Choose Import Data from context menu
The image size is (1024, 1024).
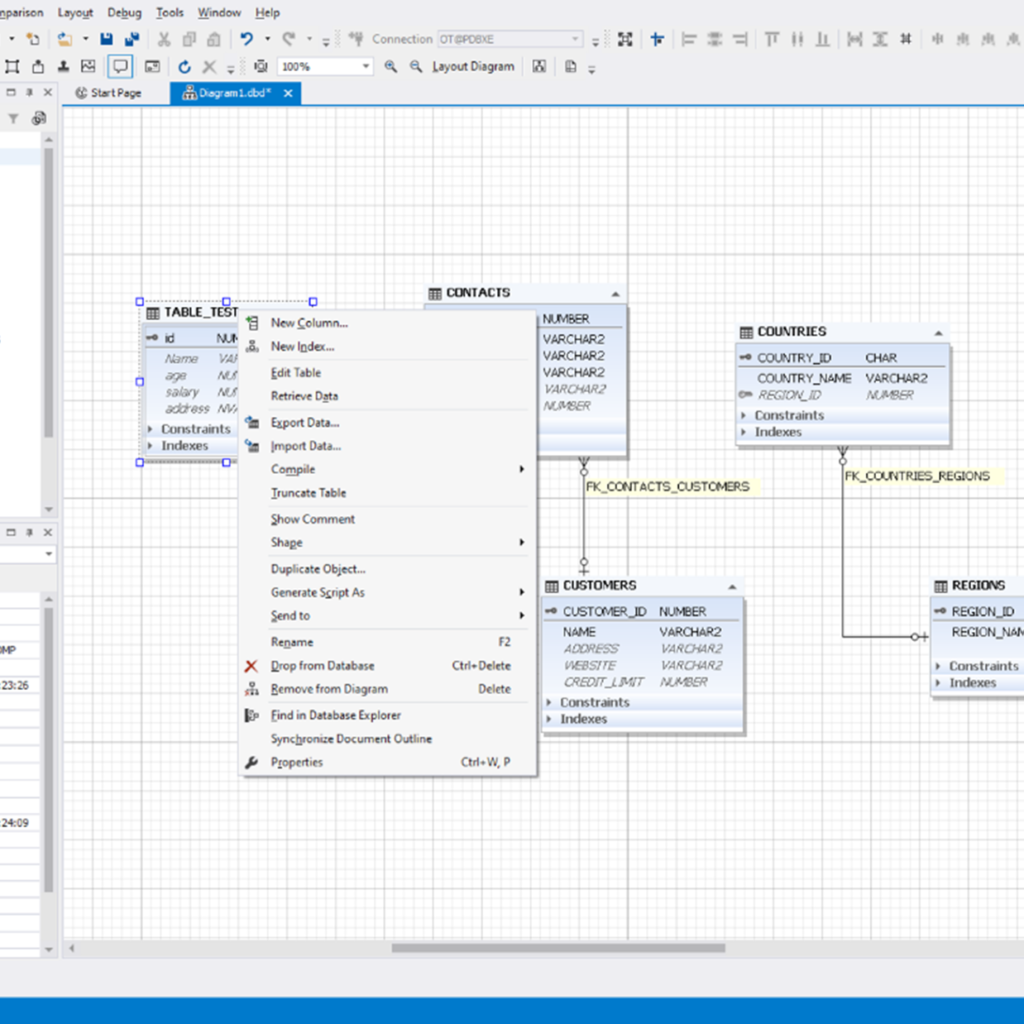click(x=388, y=446)
